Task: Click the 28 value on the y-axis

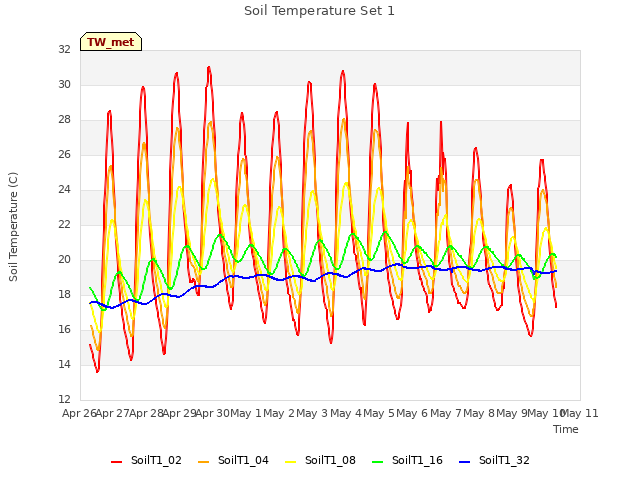Action: 64,120
